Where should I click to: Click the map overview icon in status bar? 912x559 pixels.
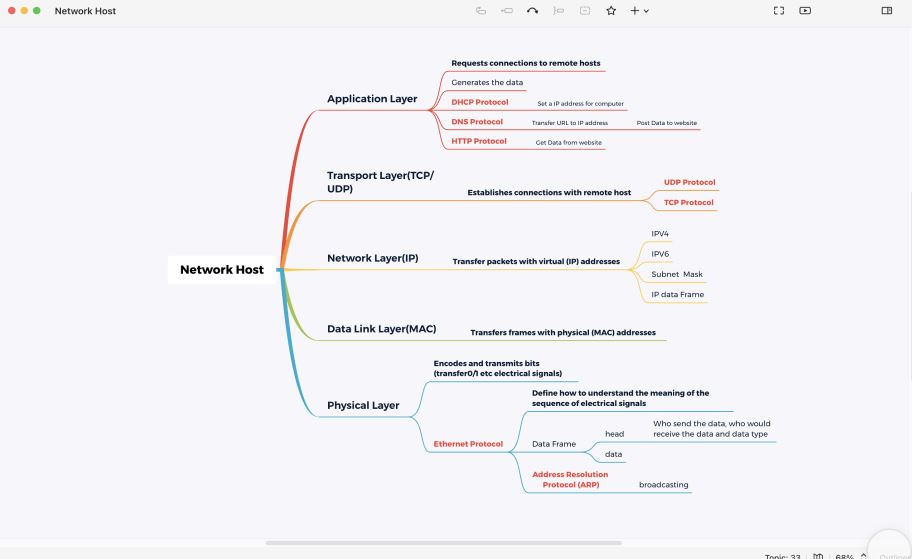pos(818,555)
